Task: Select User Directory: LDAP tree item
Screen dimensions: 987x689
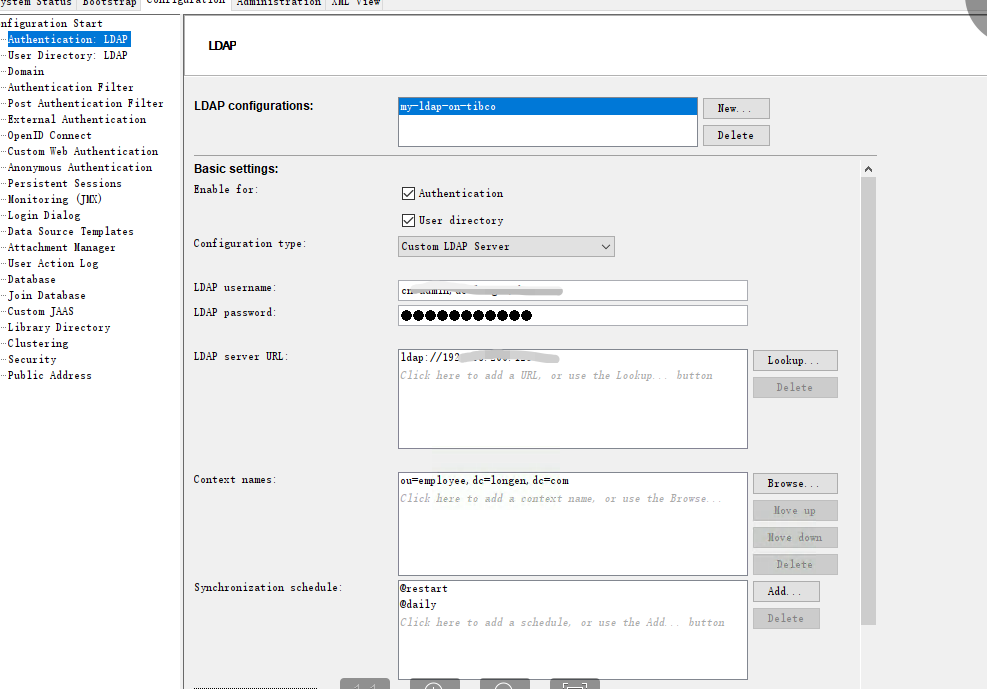Action: pos(67,55)
